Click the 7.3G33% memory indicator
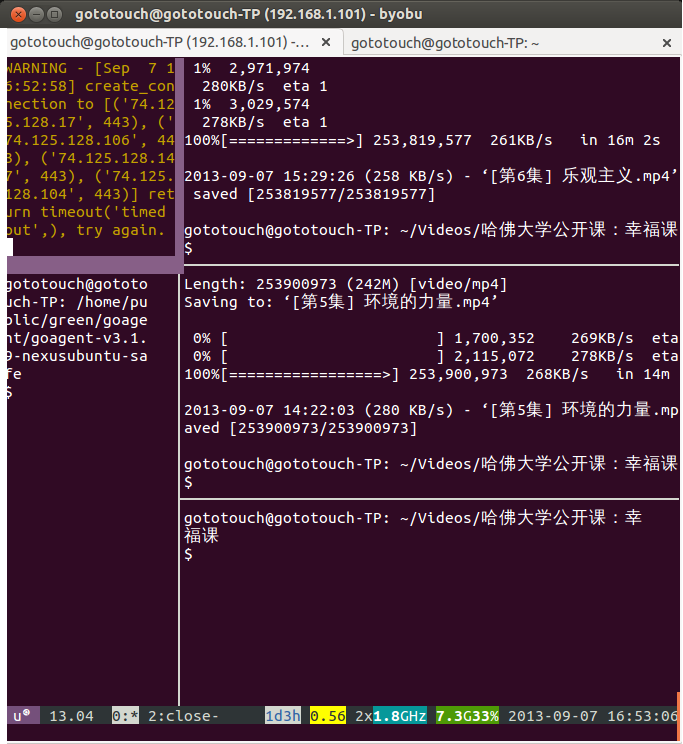The width and height of the screenshot is (683, 744). pos(467,716)
